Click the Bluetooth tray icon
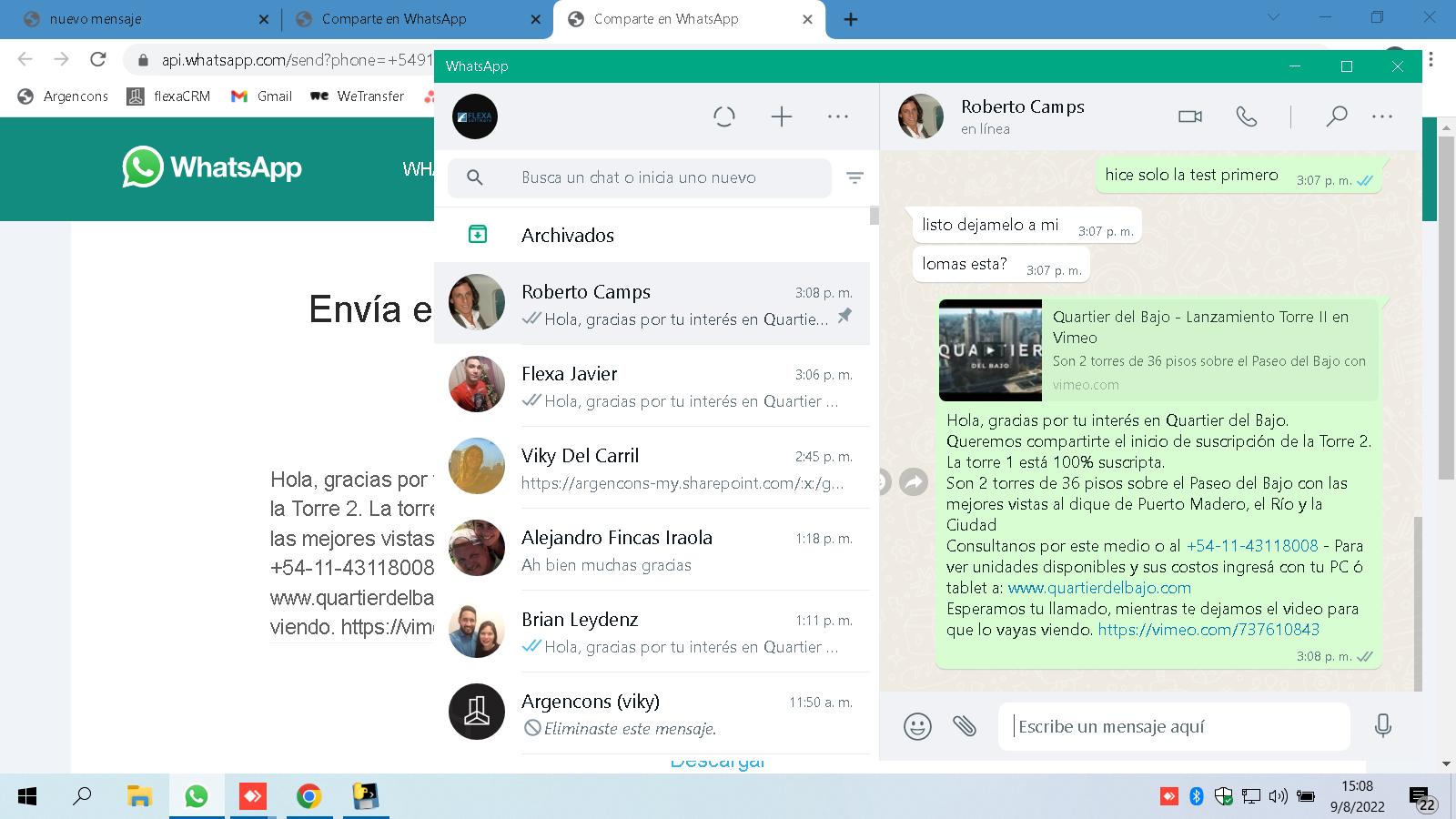The width and height of the screenshot is (1456, 819). (x=1197, y=796)
